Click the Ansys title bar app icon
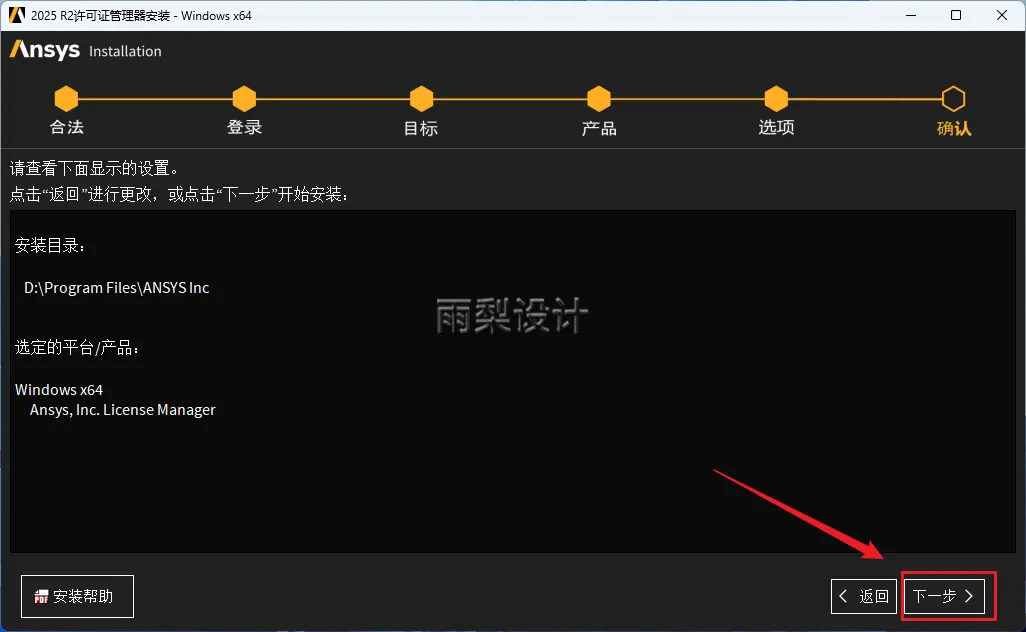1026x632 pixels. click(x=16, y=15)
